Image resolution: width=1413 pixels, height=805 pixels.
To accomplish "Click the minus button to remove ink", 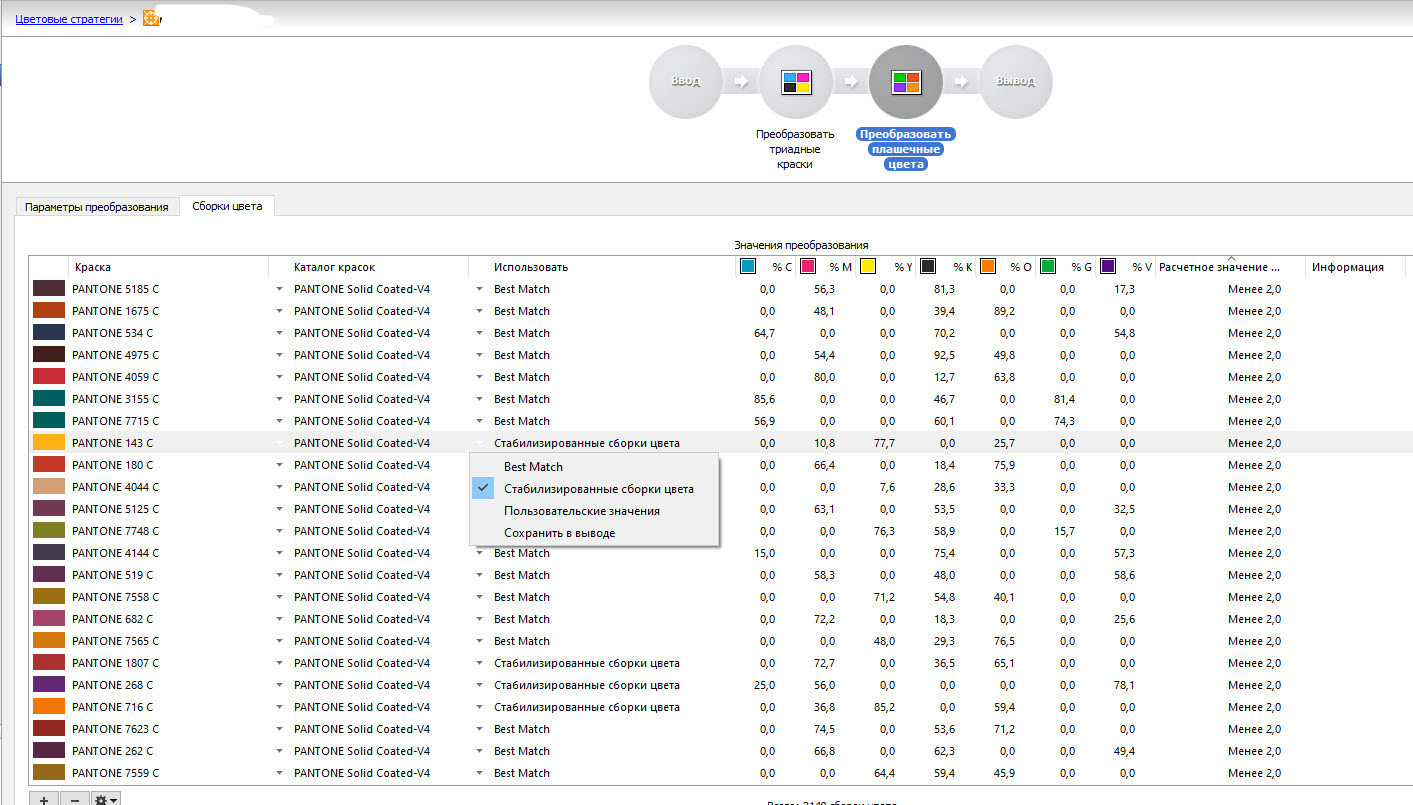I will [x=75, y=799].
